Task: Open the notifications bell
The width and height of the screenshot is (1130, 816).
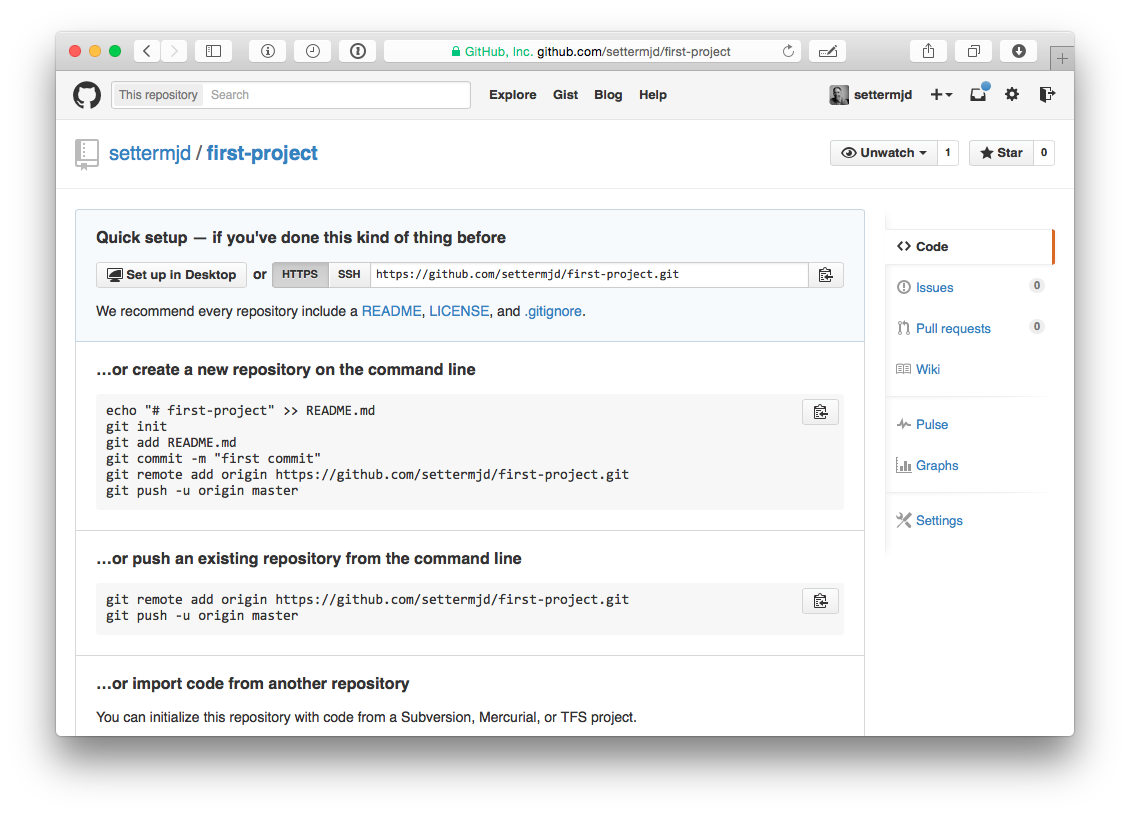Action: (x=977, y=94)
